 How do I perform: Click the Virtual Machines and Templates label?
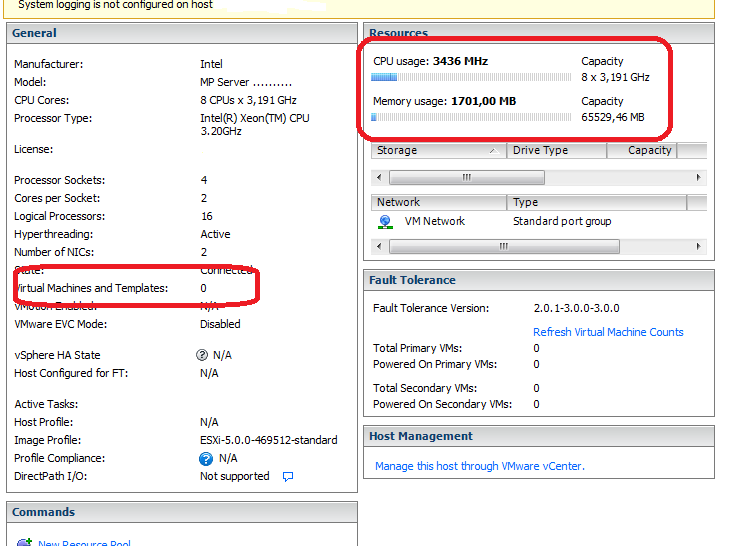tap(91, 288)
